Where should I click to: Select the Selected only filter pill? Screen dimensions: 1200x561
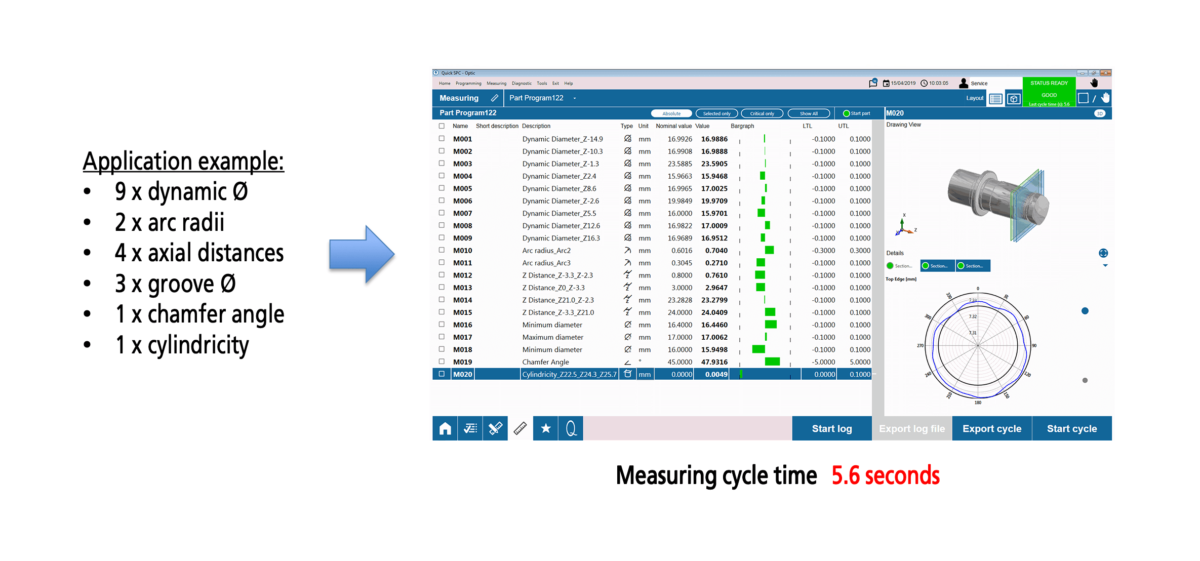(717, 113)
